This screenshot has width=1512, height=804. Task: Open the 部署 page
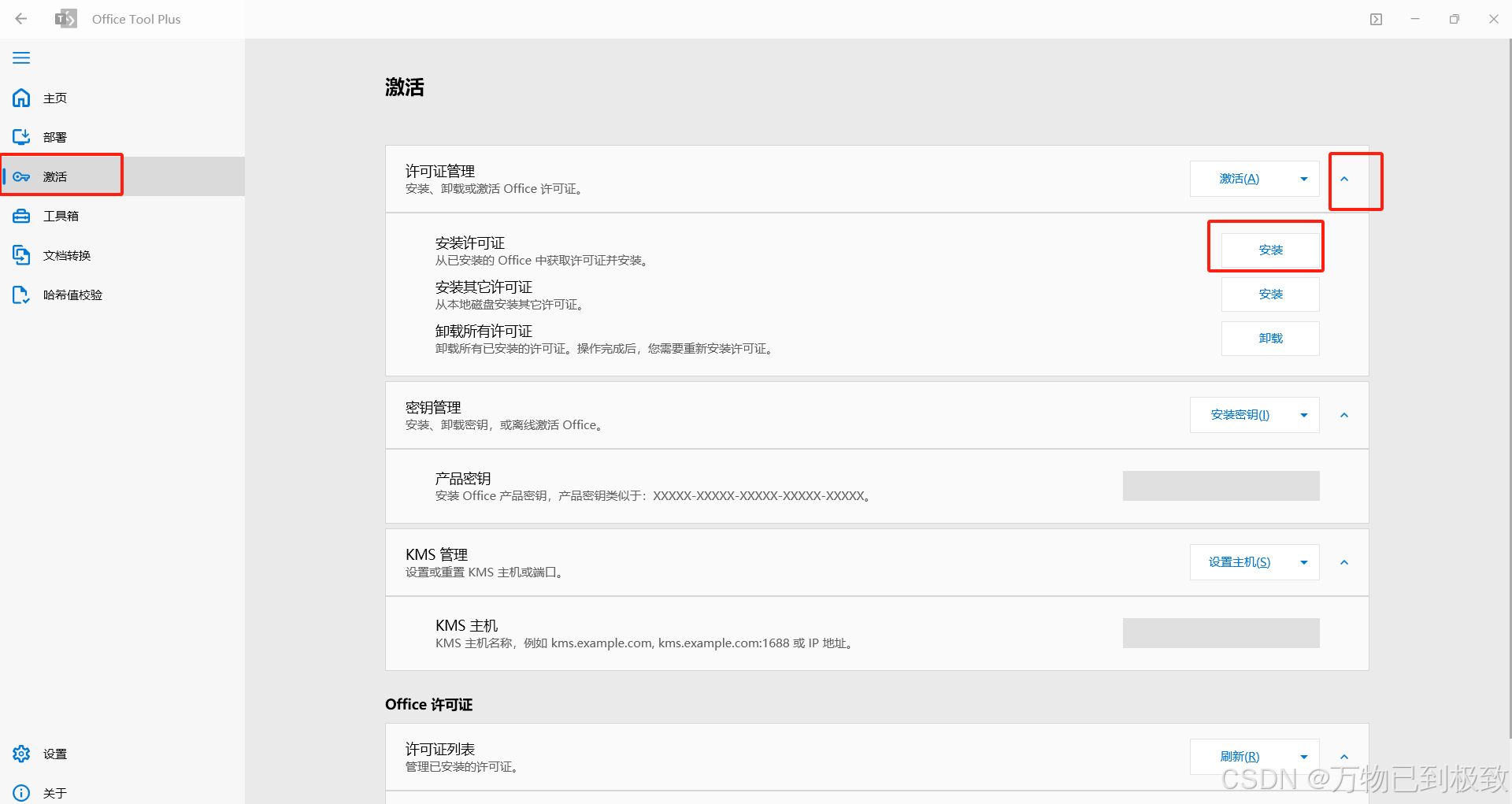(x=122, y=137)
